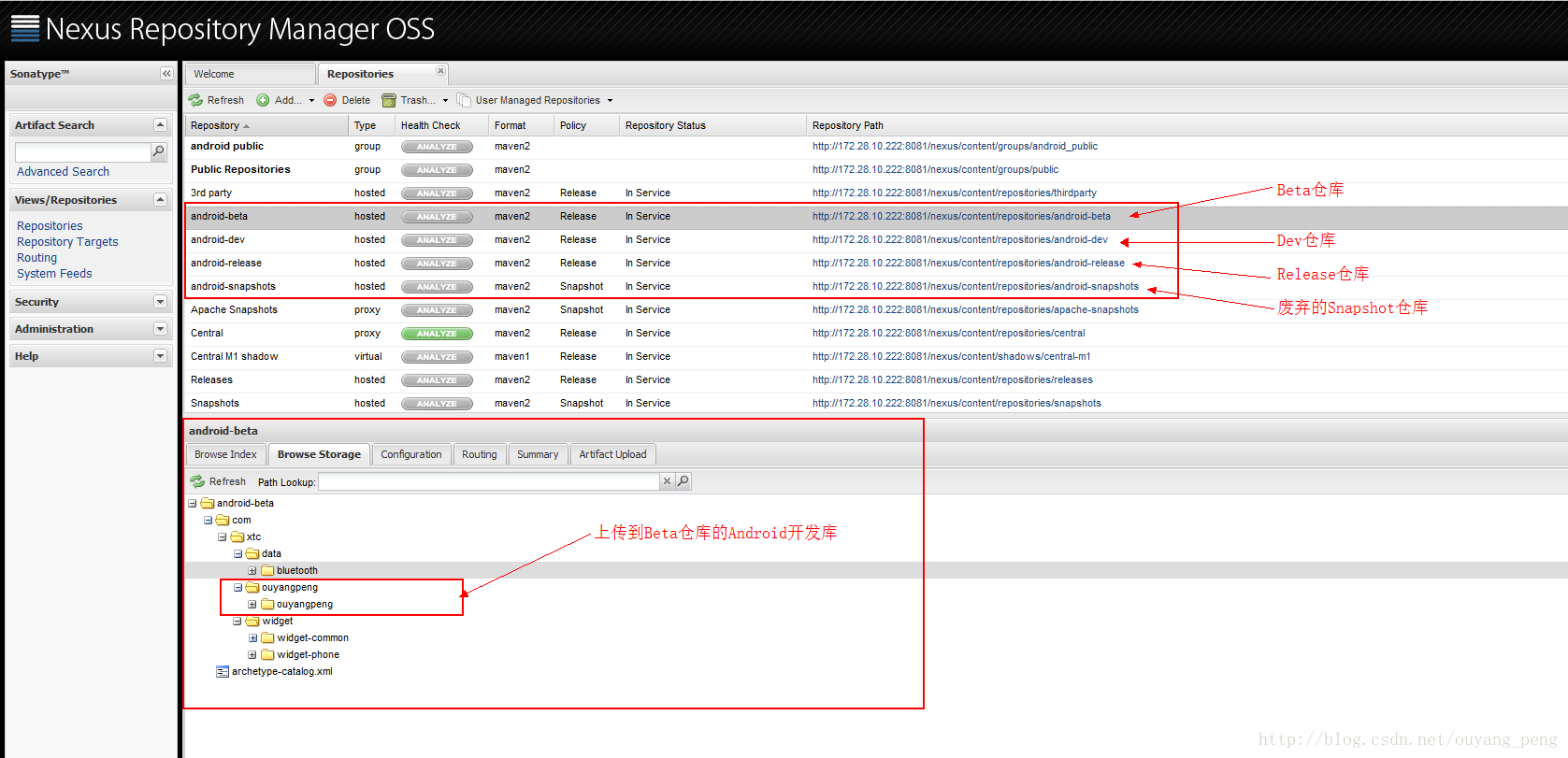Open the android-release repository path URL
The width and height of the screenshot is (1568, 758).
[x=969, y=264]
